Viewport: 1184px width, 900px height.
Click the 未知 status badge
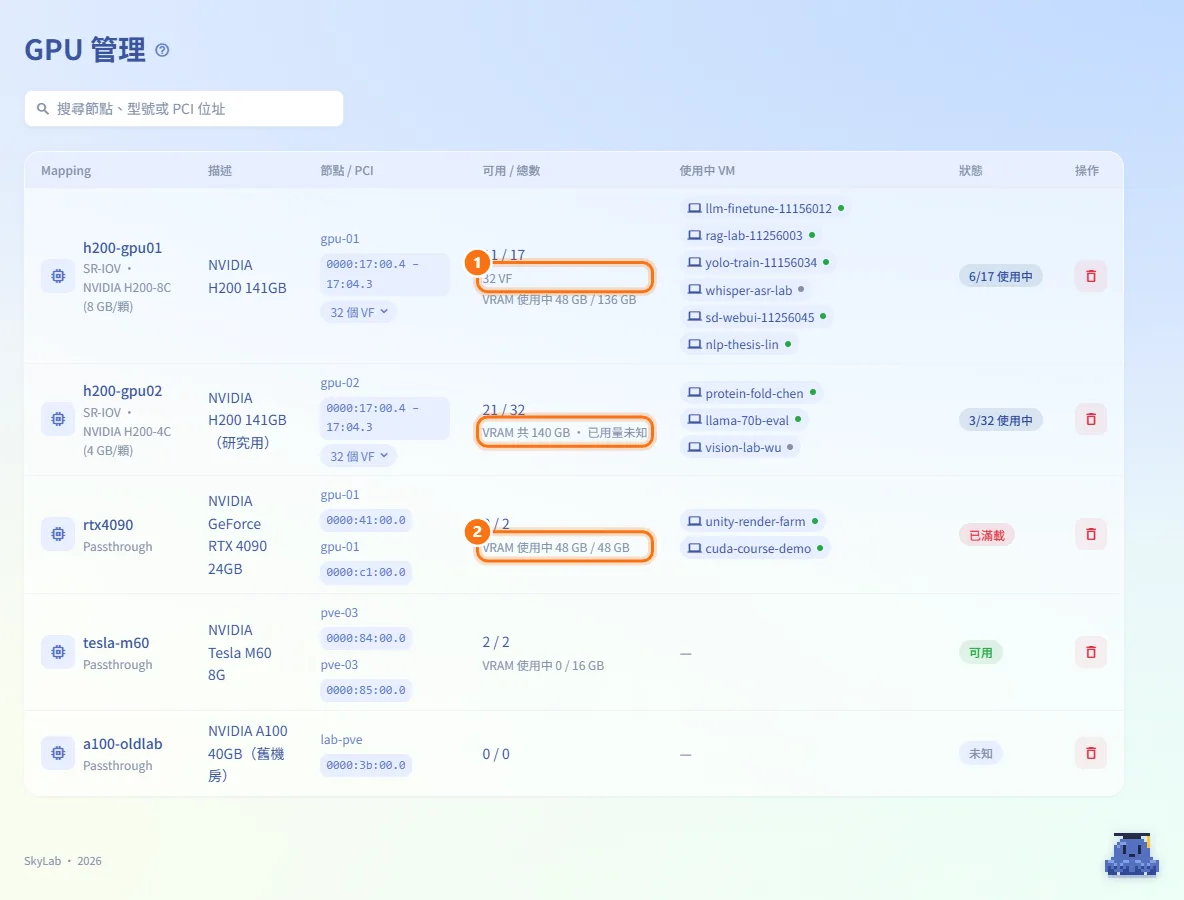[981, 754]
